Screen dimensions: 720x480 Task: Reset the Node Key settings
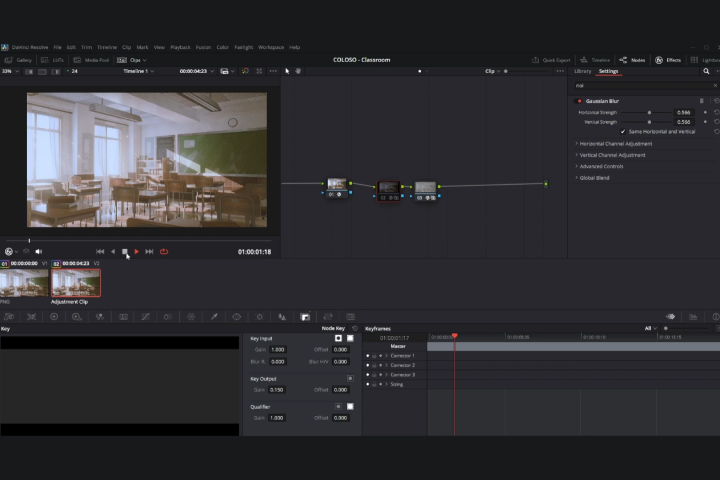click(x=354, y=328)
